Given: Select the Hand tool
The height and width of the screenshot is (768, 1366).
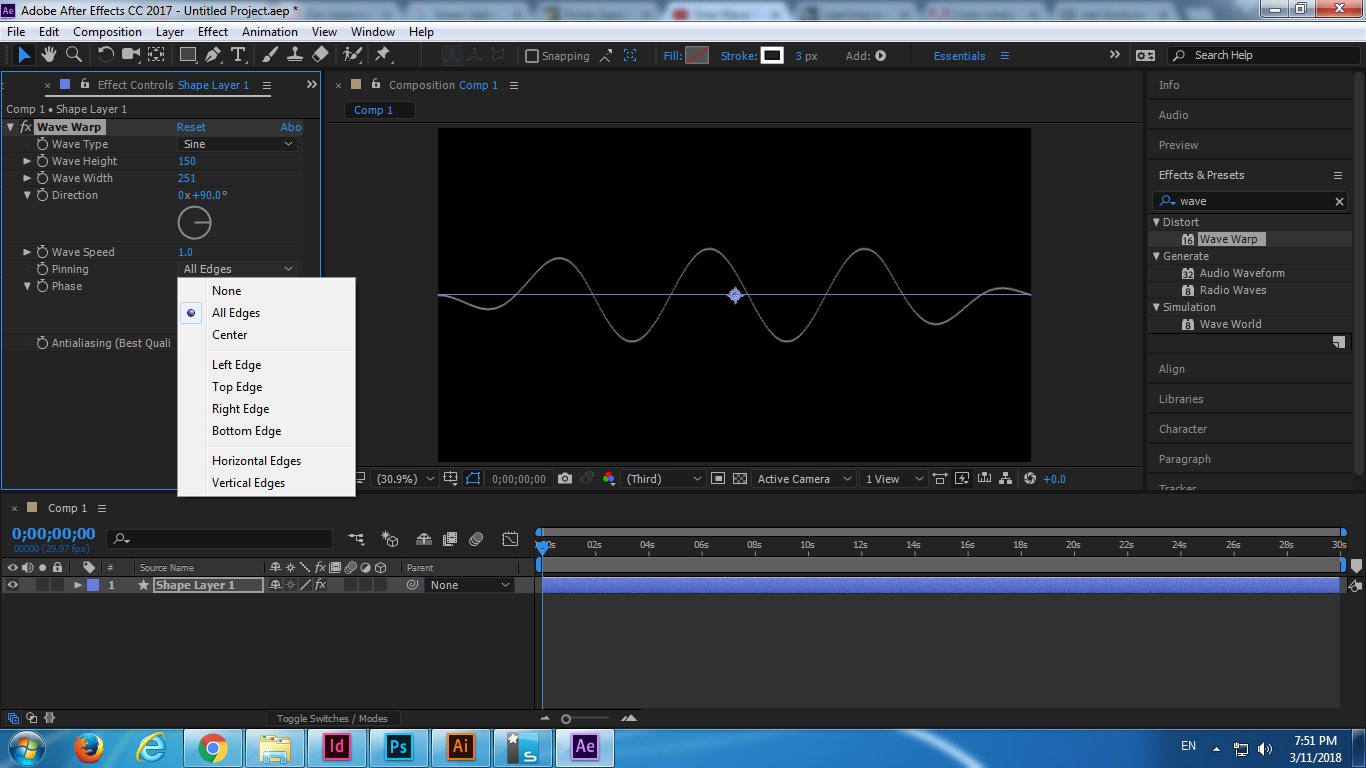Looking at the screenshot, I should 48,55.
